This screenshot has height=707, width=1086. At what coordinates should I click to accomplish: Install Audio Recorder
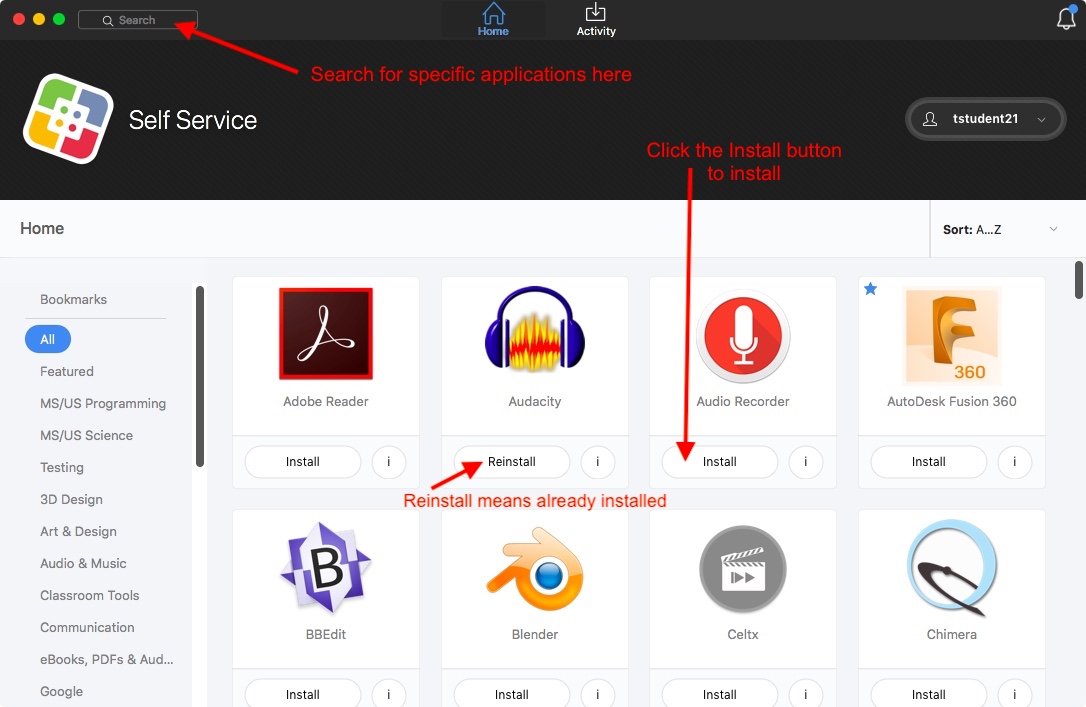coord(720,462)
